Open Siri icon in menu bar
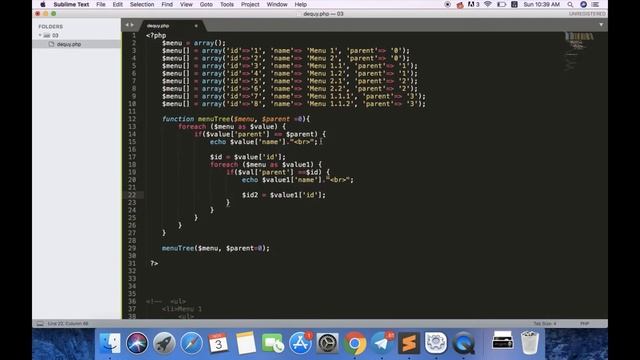Viewport: 640px width, 360px height. pyautogui.click(x=583, y=4)
